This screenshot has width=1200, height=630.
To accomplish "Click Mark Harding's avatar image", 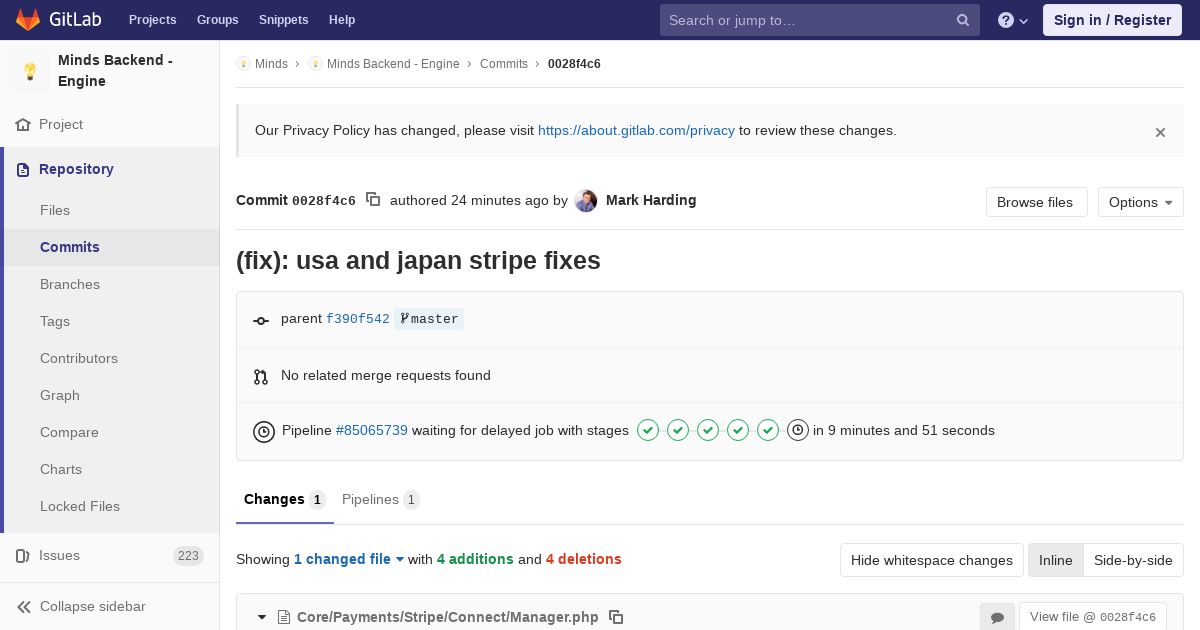I will pos(586,201).
